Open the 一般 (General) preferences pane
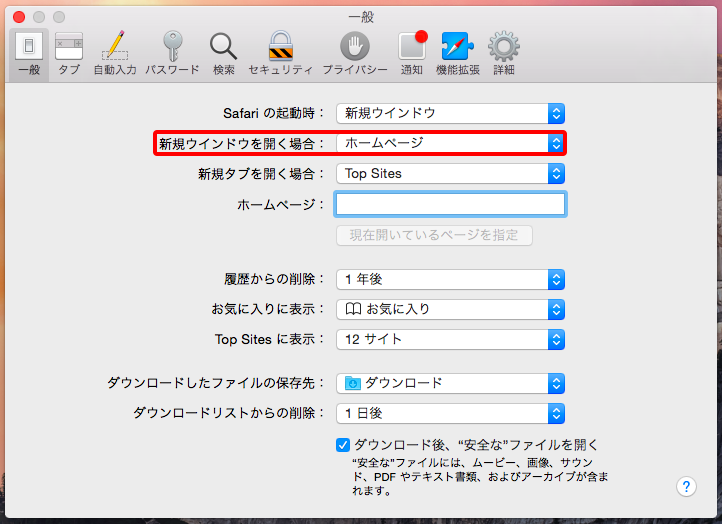Viewport: 722px width, 524px height. (29, 54)
